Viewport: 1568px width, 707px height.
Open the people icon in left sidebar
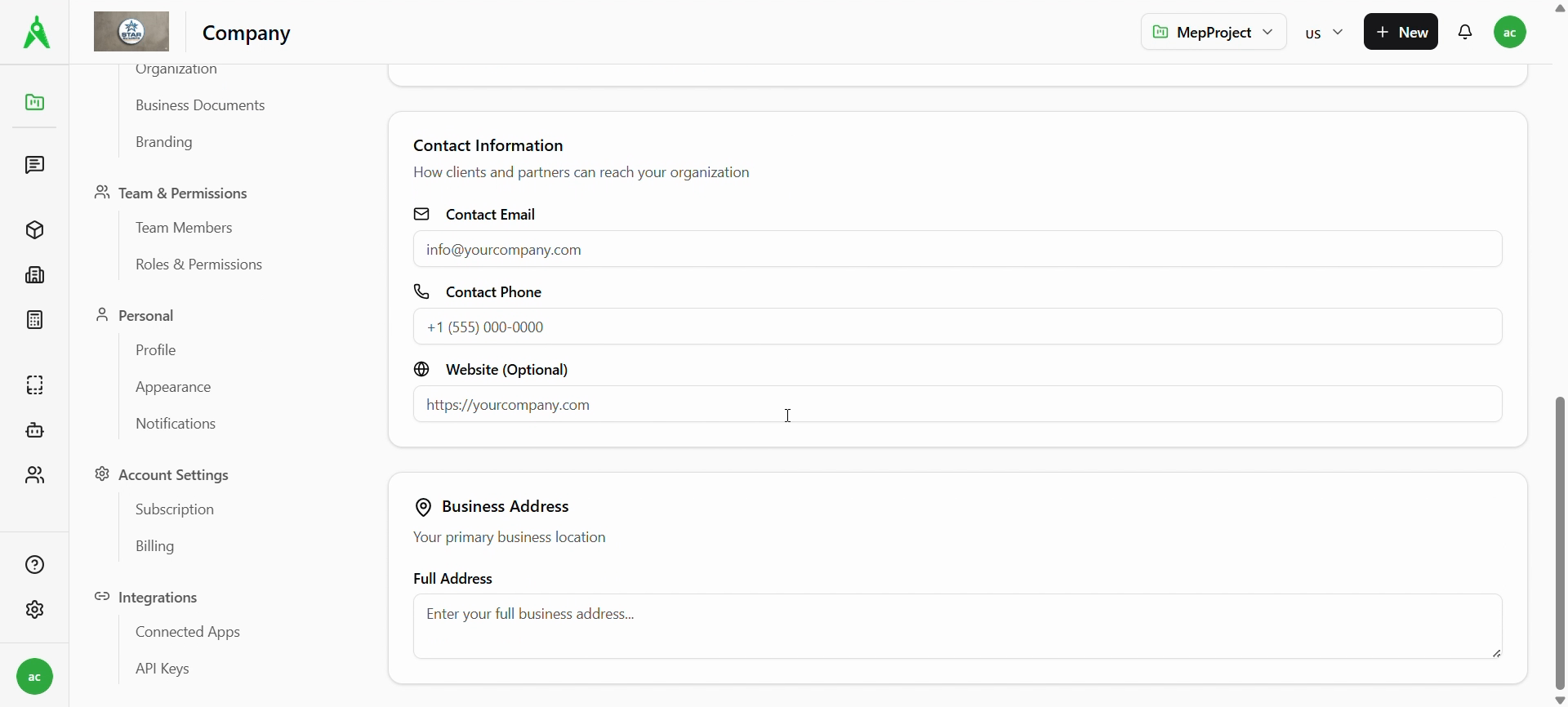tap(34, 475)
